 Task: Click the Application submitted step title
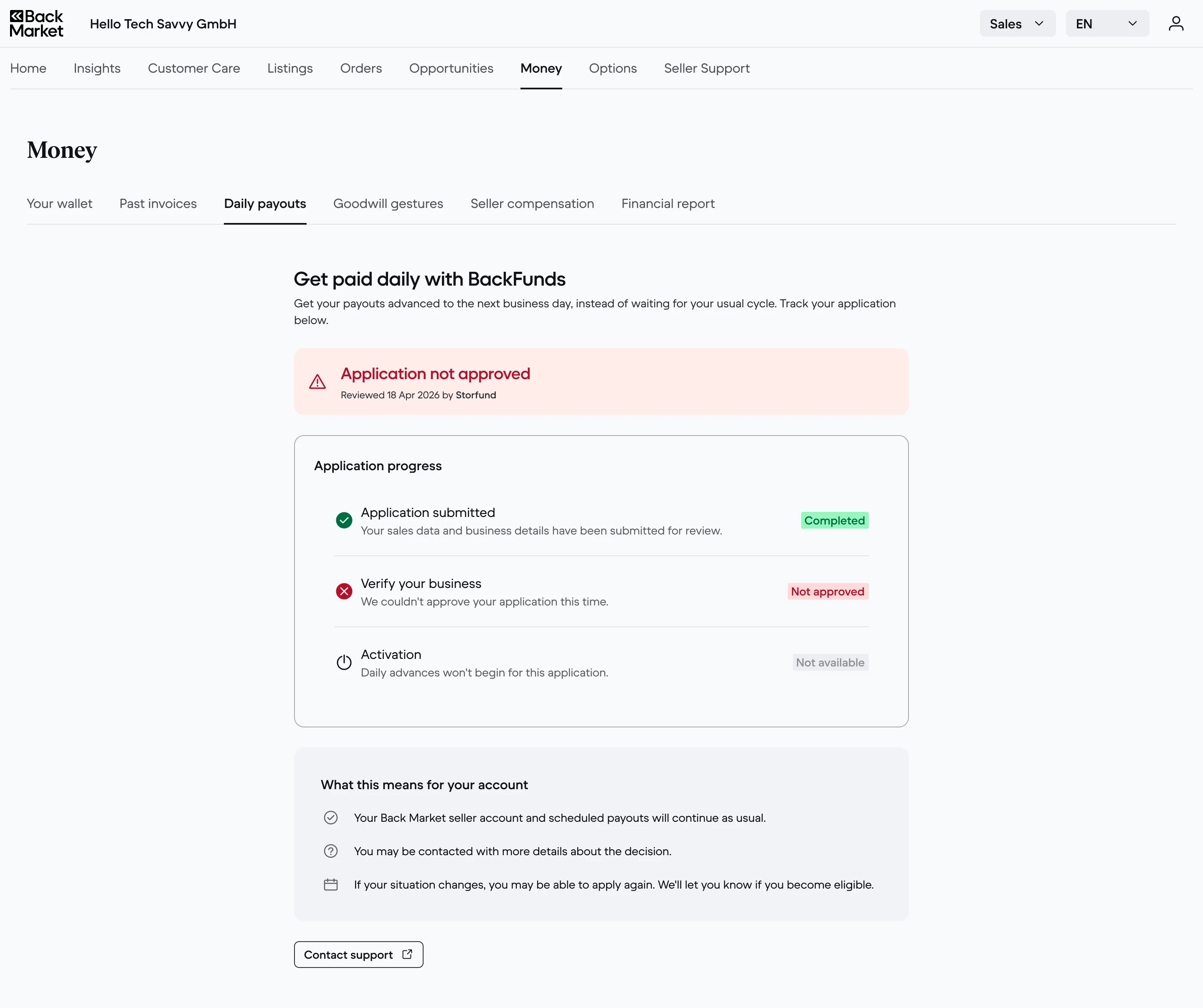428,513
